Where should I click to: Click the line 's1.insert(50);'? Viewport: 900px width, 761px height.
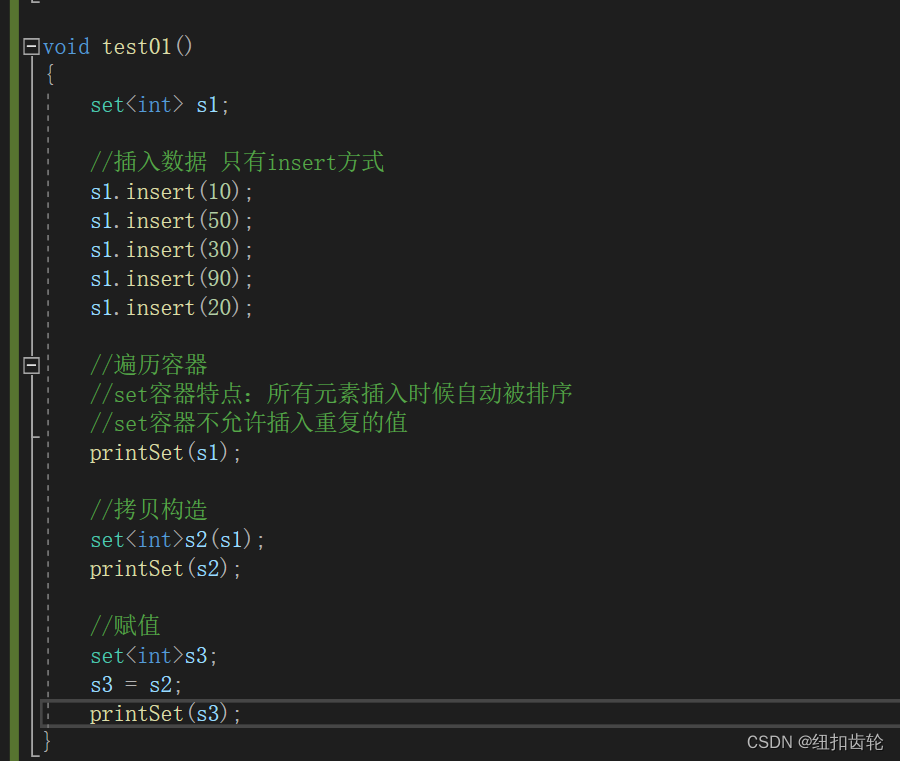pos(171,220)
